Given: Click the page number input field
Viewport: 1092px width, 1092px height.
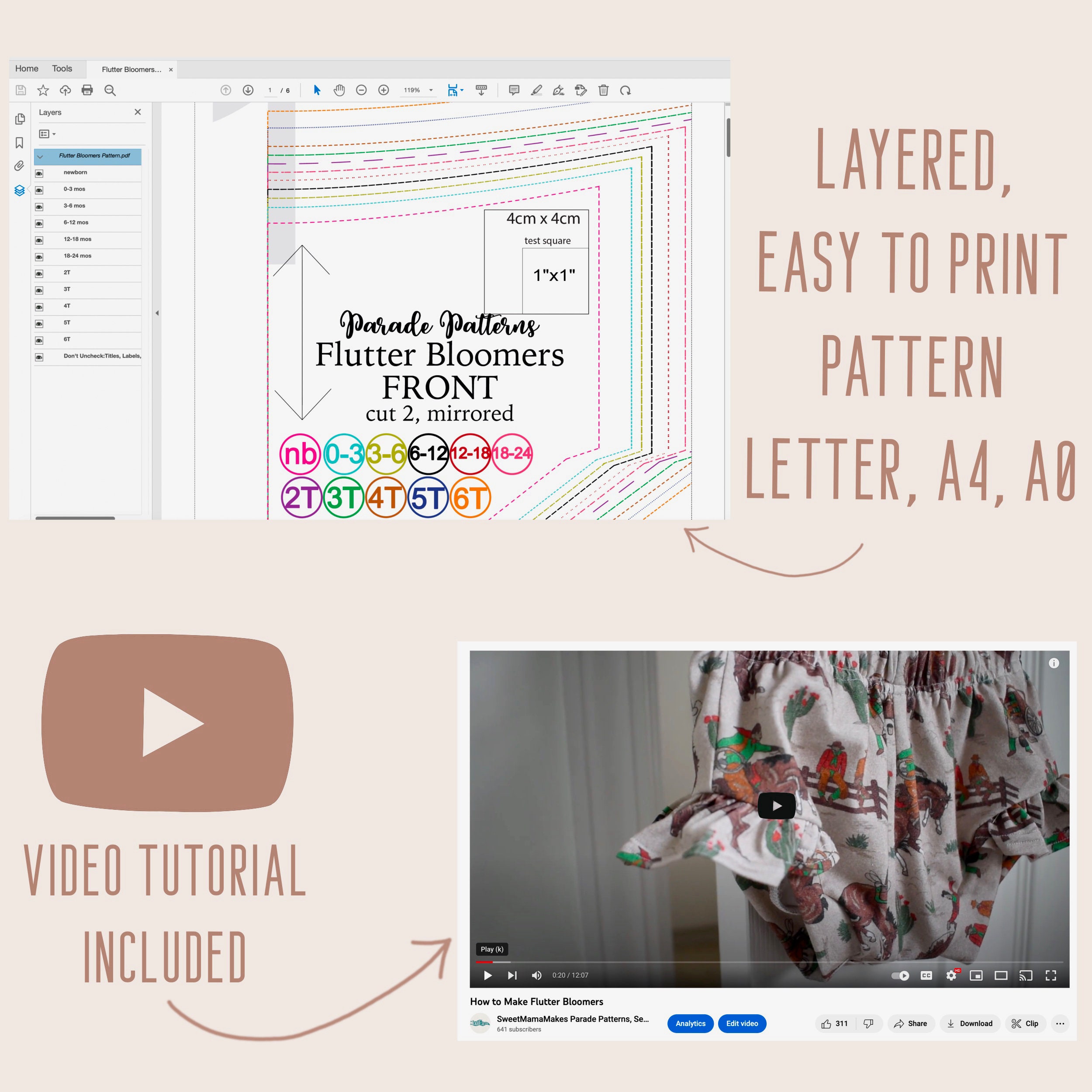Looking at the screenshot, I should click(270, 90).
